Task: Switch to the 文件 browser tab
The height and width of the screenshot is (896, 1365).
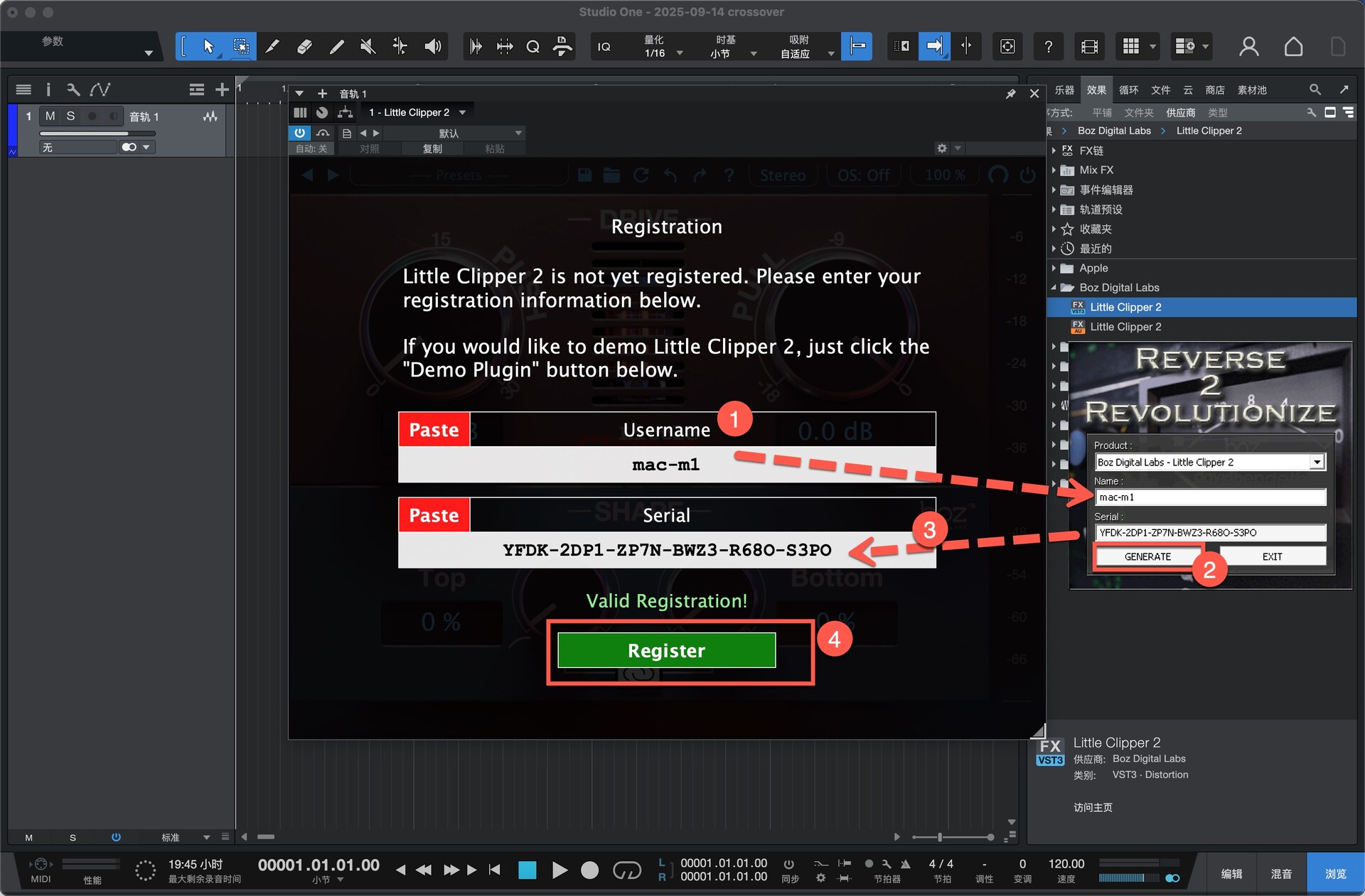Action: pos(1160,90)
